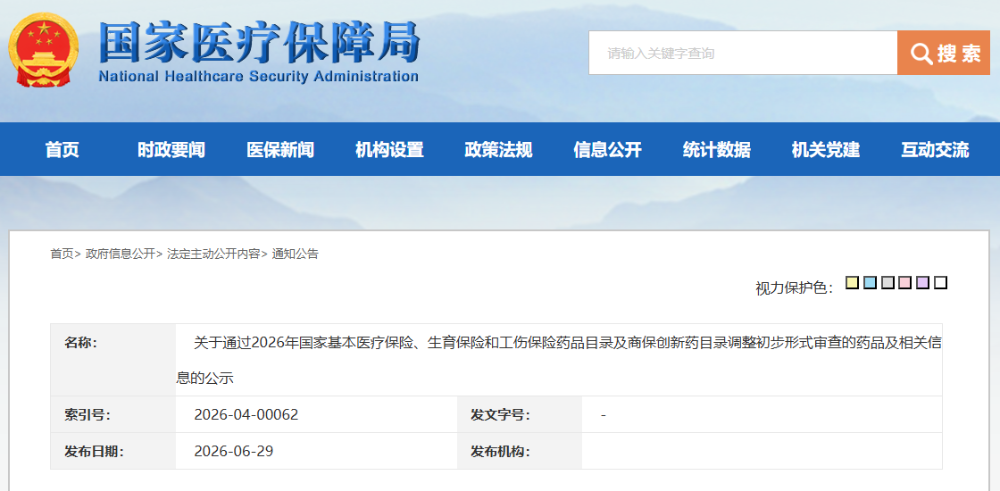Click the 国家医疗保障局 site title
Viewport: 1000px width, 491px height.
[x=259, y=43]
